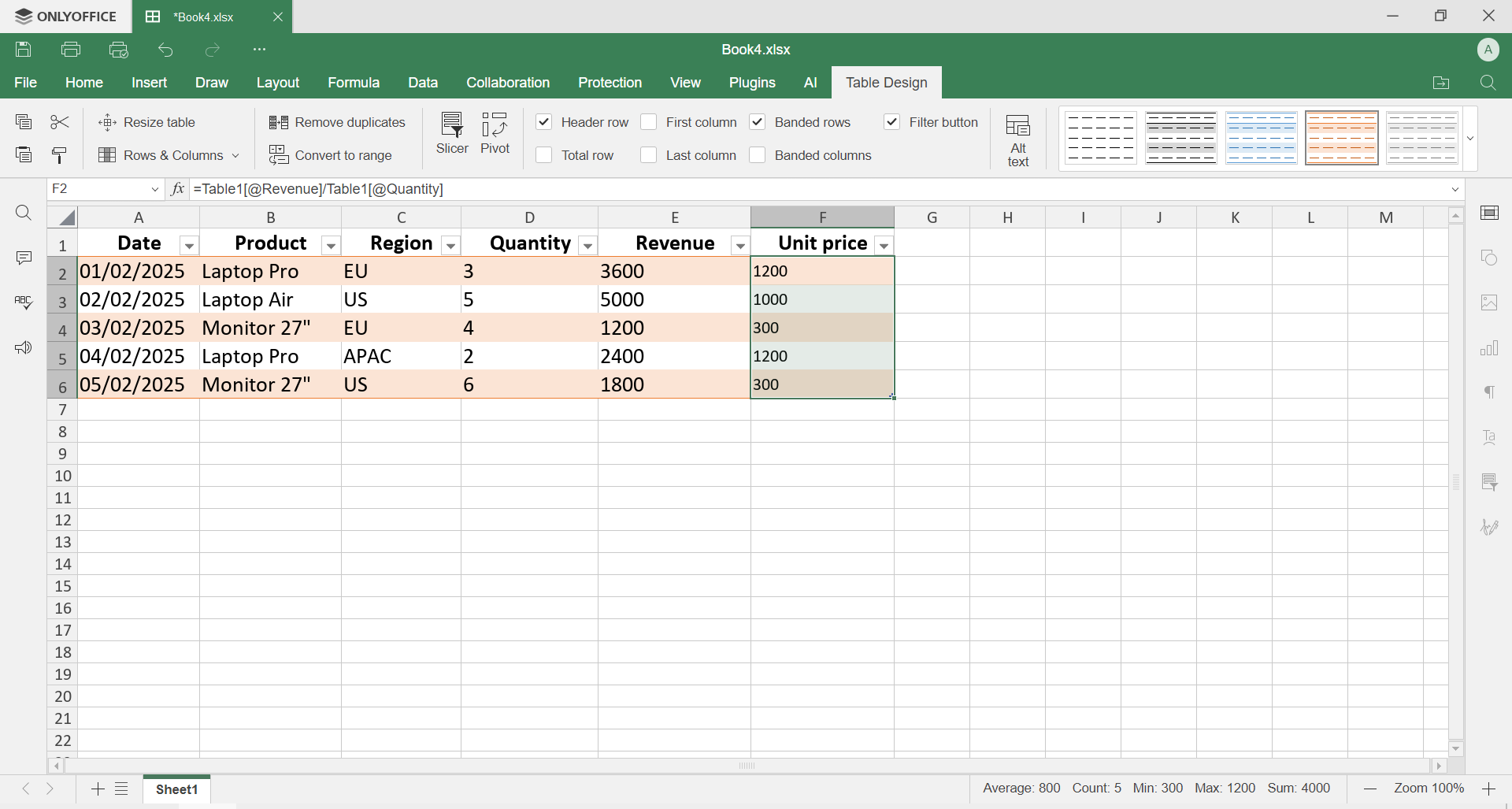Image resolution: width=1512 pixels, height=809 pixels.
Task: Uncheck the Header row option
Action: pos(544,122)
